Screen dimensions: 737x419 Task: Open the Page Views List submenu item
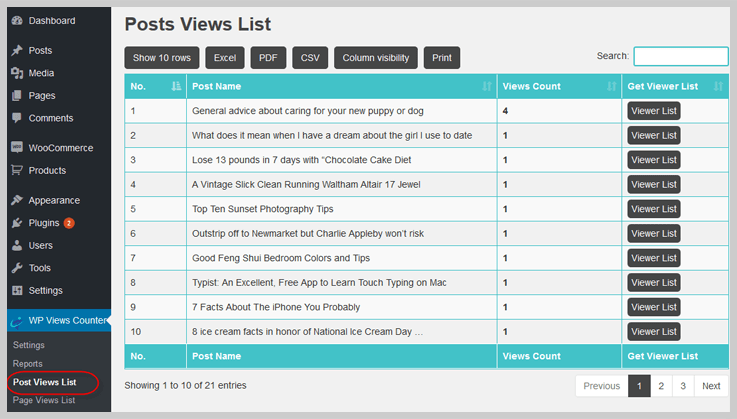pos(44,400)
